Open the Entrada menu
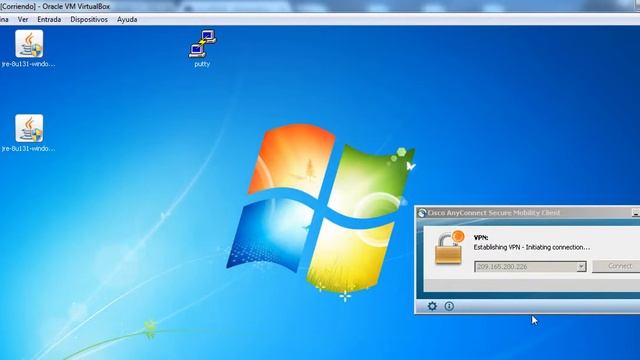The image size is (640, 360). tap(49, 19)
